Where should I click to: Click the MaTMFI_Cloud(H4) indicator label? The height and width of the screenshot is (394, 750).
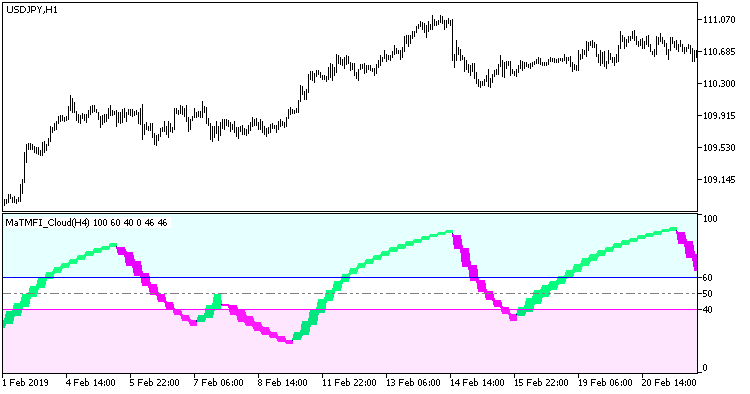click(47, 223)
